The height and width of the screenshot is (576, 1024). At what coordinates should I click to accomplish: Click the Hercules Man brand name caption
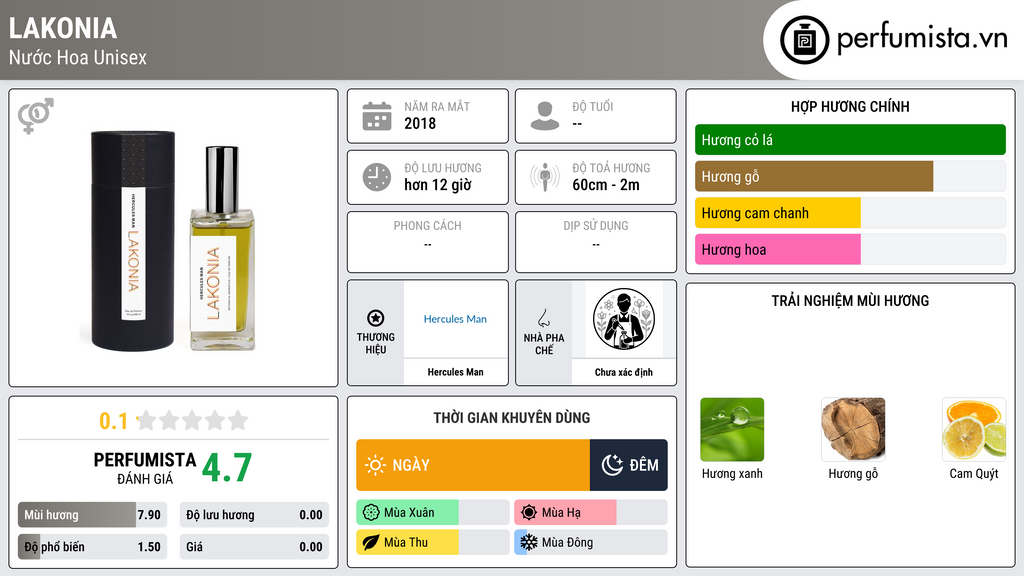pyautogui.click(x=455, y=372)
